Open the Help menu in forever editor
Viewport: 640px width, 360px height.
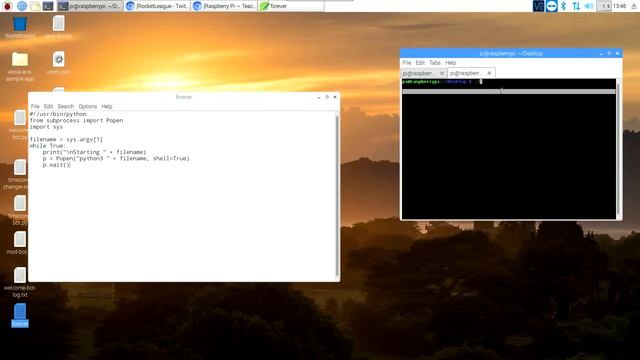(107, 107)
